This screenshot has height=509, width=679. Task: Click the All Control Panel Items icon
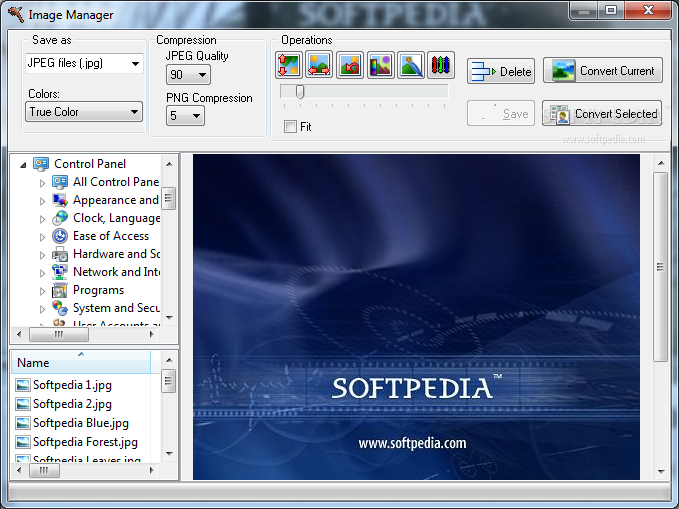(60, 182)
